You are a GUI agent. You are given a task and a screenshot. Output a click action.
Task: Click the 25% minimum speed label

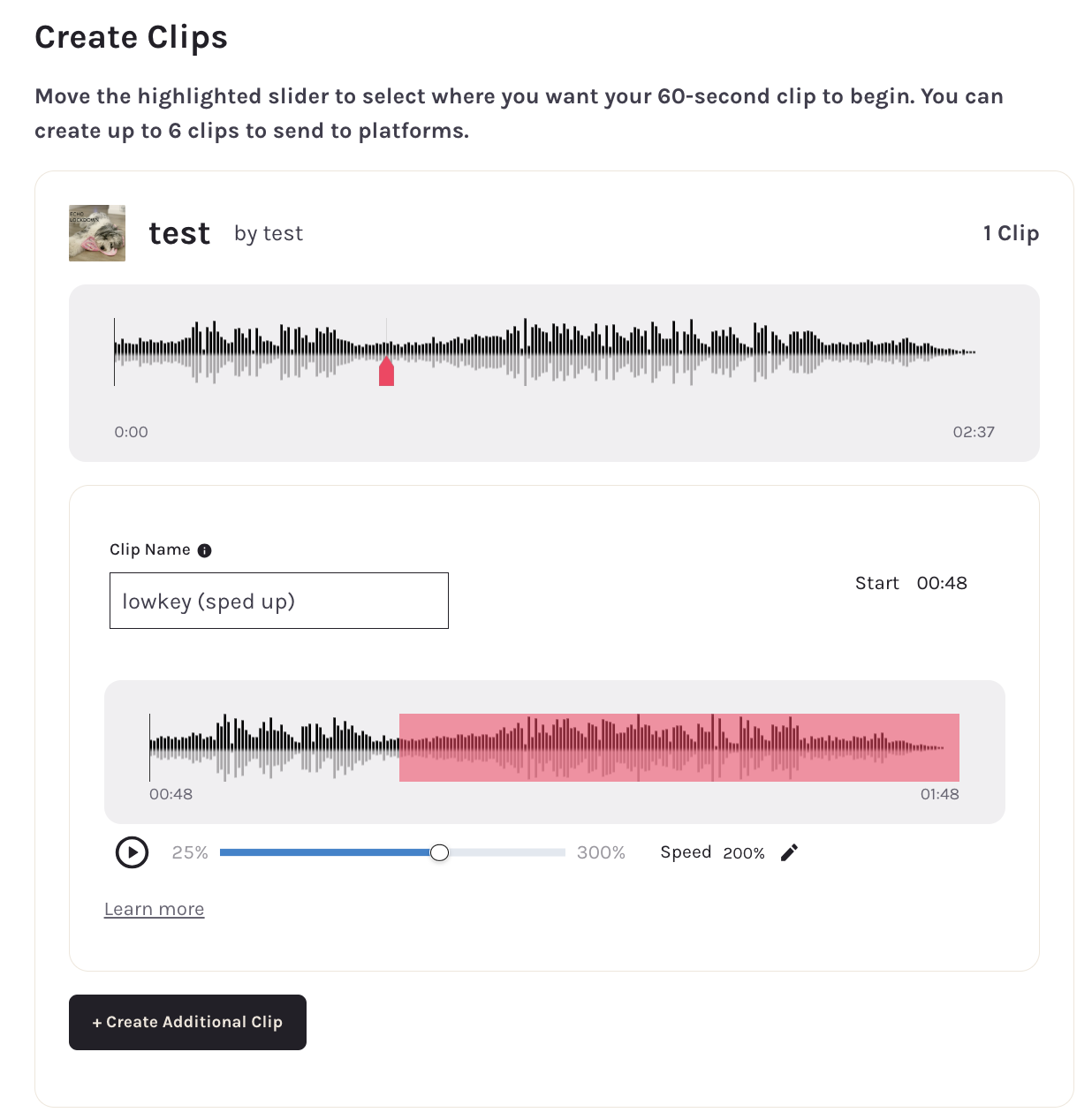[x=190, y=852]
